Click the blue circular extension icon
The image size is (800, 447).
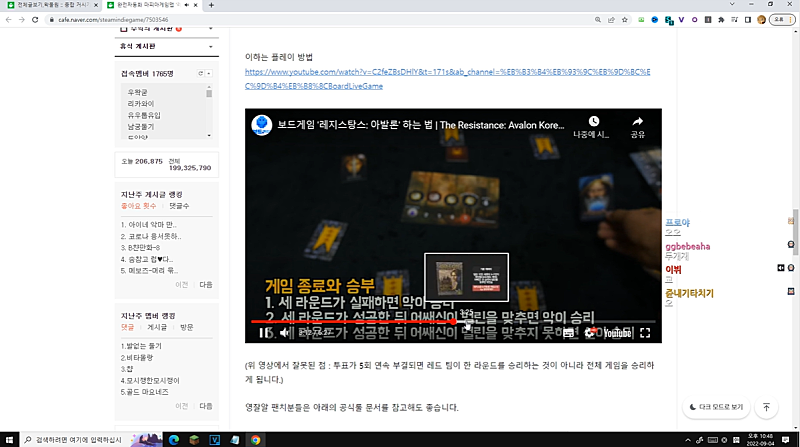pyautogui.click(x=655, y=19)
